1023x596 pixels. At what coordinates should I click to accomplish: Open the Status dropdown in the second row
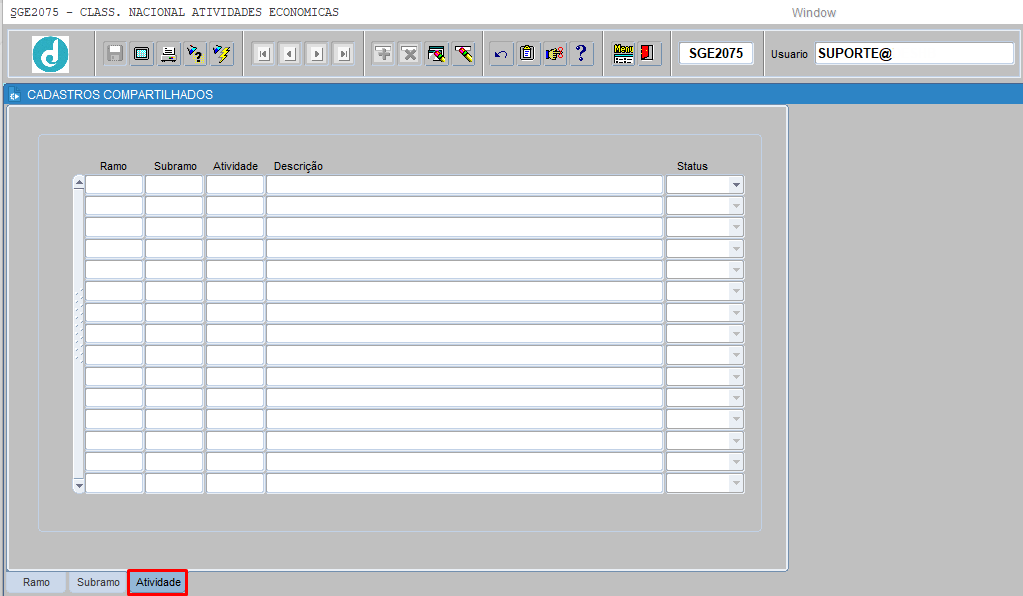tap(736, 206)
